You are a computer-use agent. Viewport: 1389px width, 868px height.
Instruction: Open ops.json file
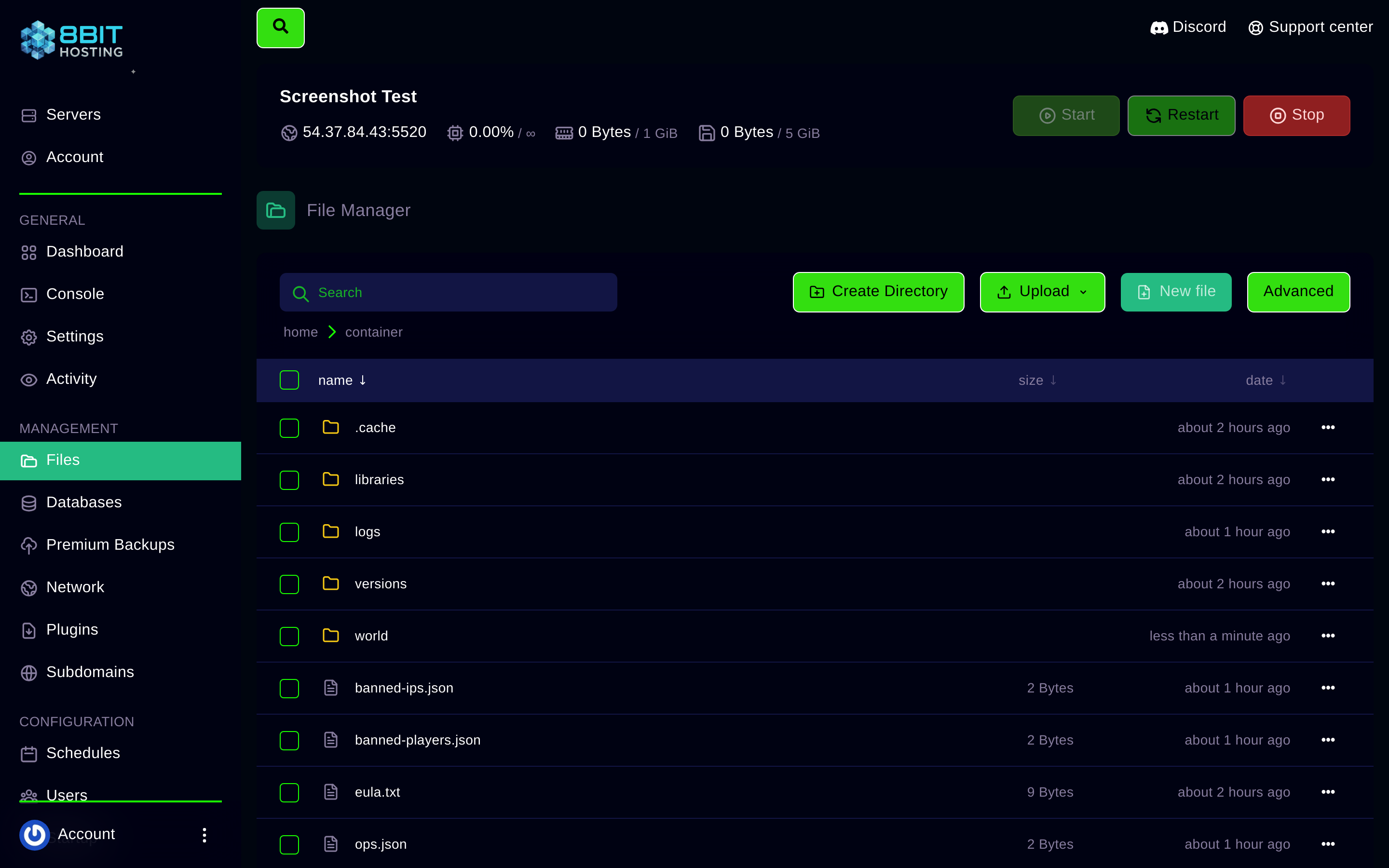381,844
